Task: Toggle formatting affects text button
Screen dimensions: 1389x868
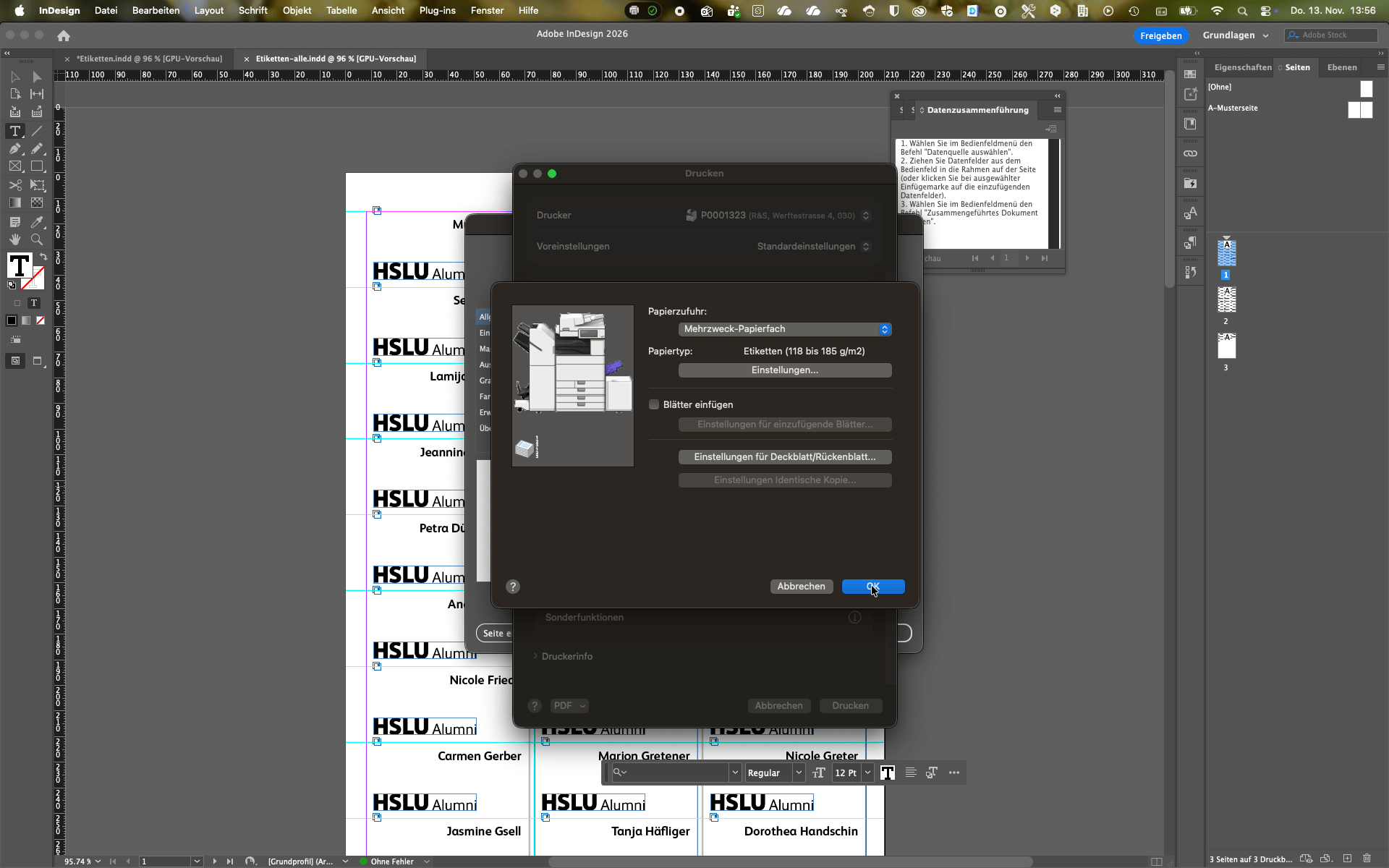Action: (34, 303)
